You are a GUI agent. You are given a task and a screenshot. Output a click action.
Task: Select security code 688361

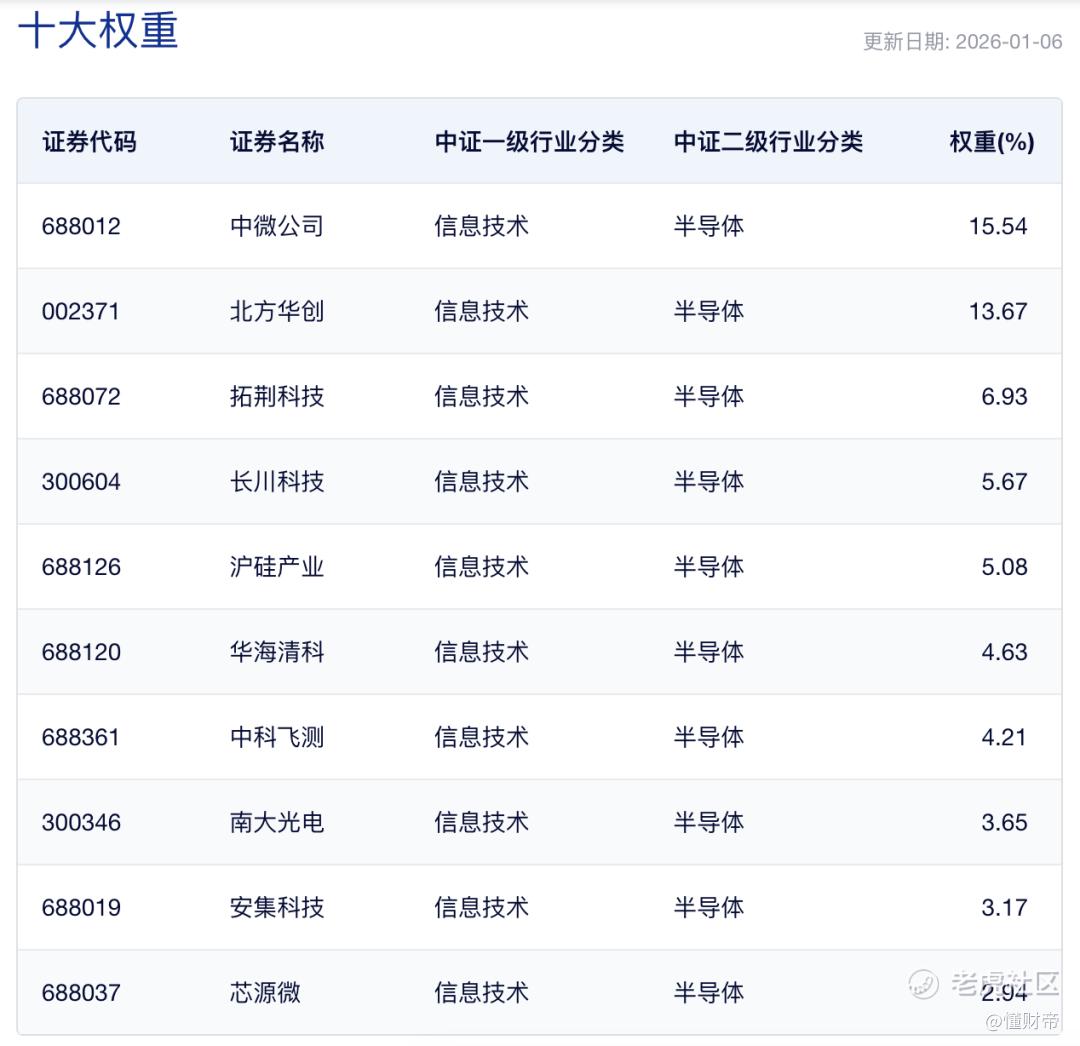pyautogui.click(x=81, y=738)
